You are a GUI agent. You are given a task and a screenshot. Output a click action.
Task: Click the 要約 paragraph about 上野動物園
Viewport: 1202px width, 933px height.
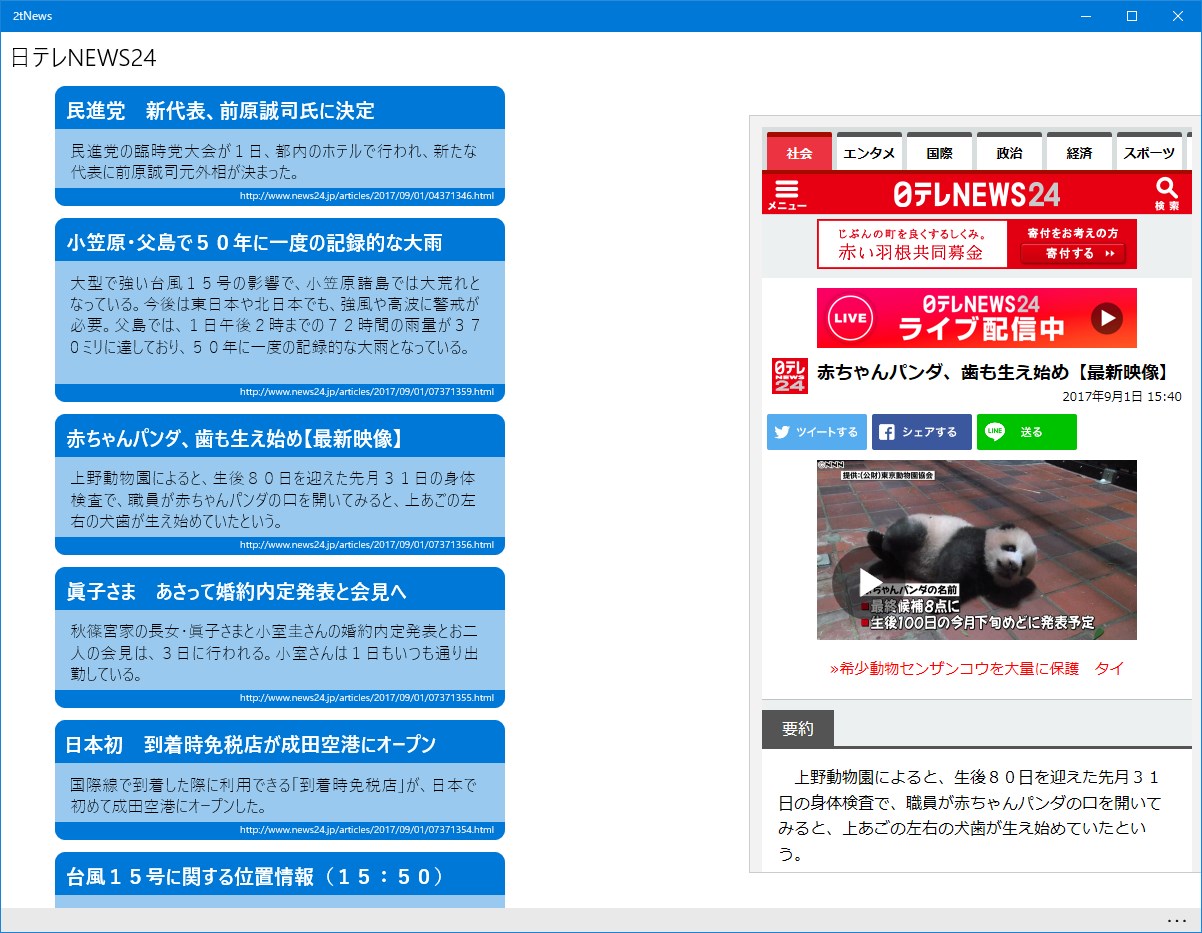point(970,816)
